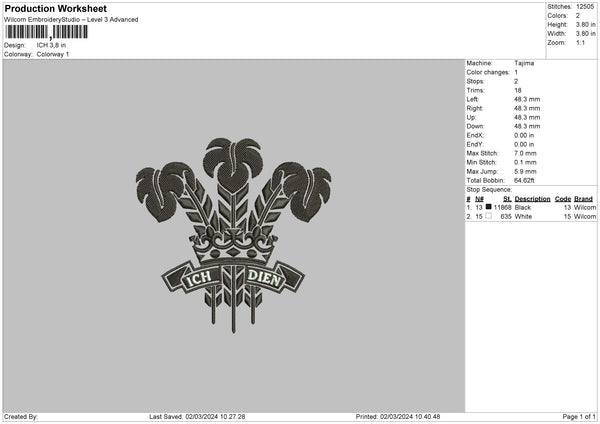Click the center feather of the emblem
Screen dimensions: 600x424
click(x=232, y=165)
